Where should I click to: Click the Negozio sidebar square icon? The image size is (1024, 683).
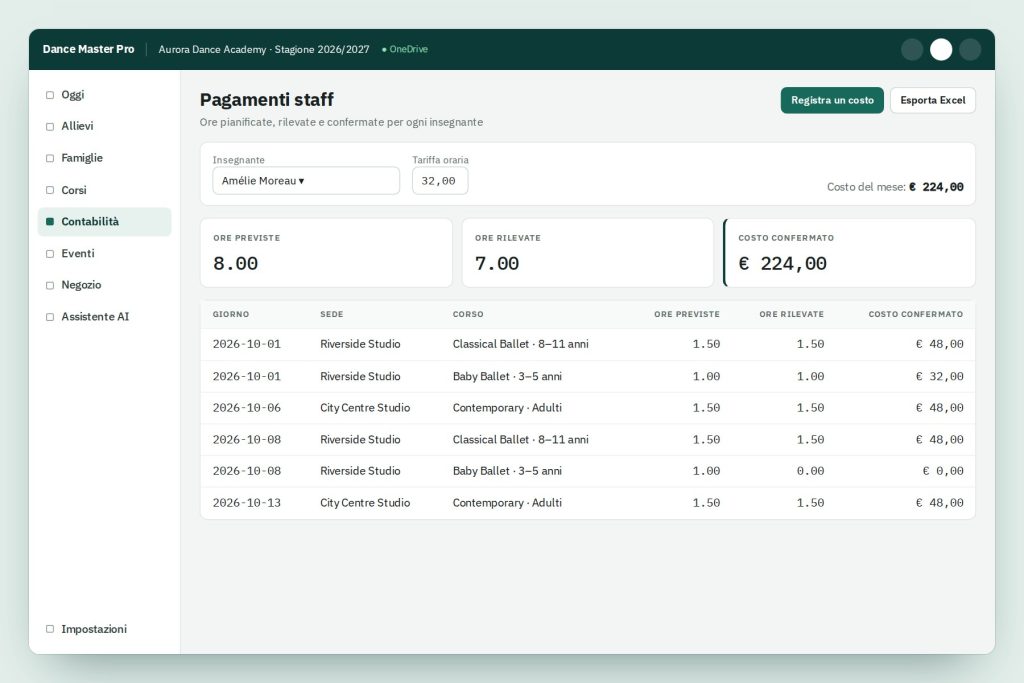click(x=50, y=285)
